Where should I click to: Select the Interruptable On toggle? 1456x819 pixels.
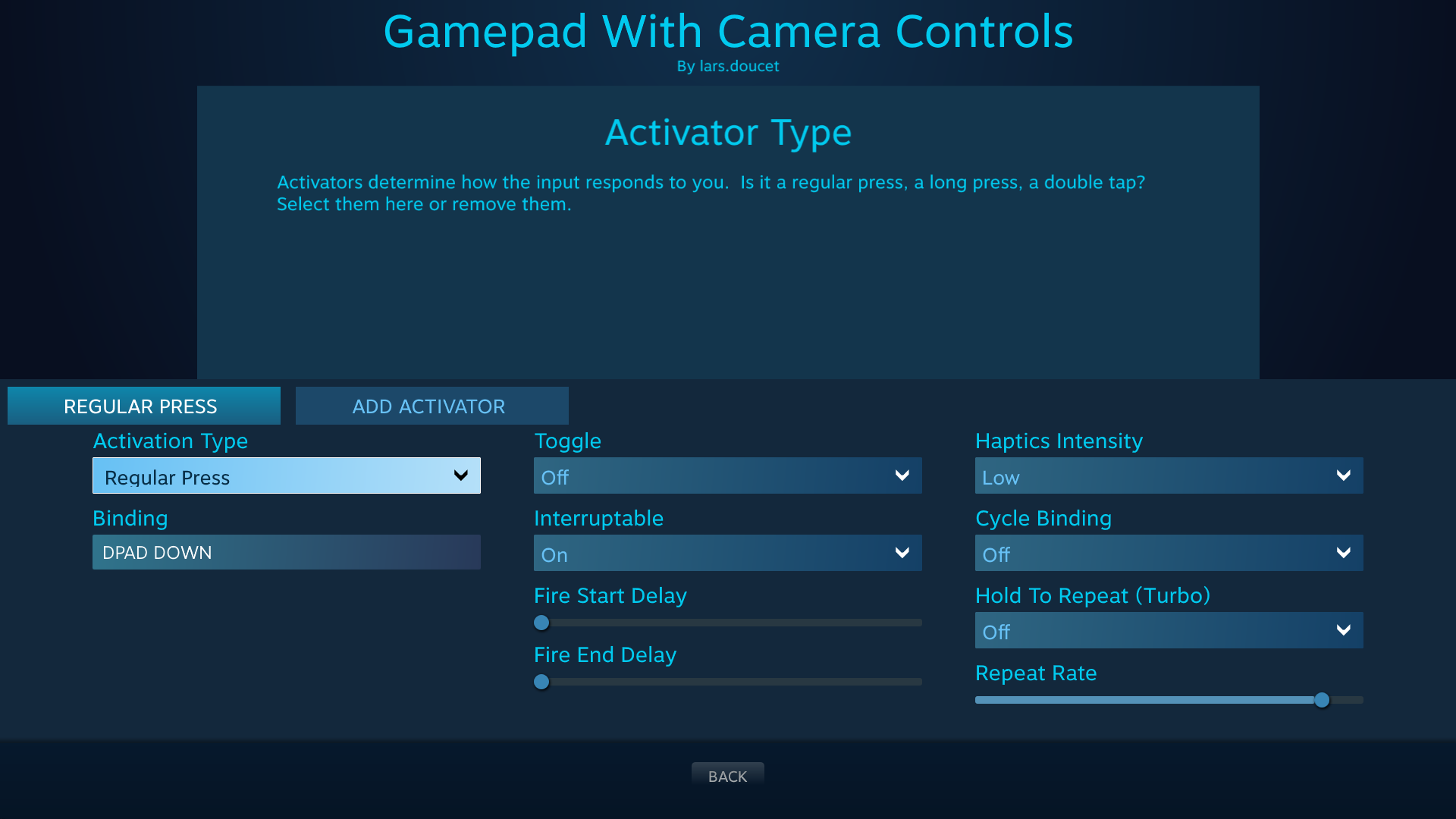[727, 553]
